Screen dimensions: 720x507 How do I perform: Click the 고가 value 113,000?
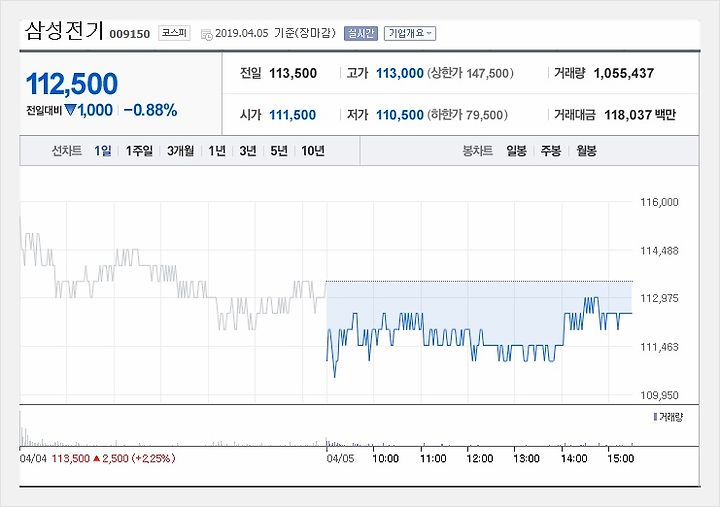coord(399,73)
